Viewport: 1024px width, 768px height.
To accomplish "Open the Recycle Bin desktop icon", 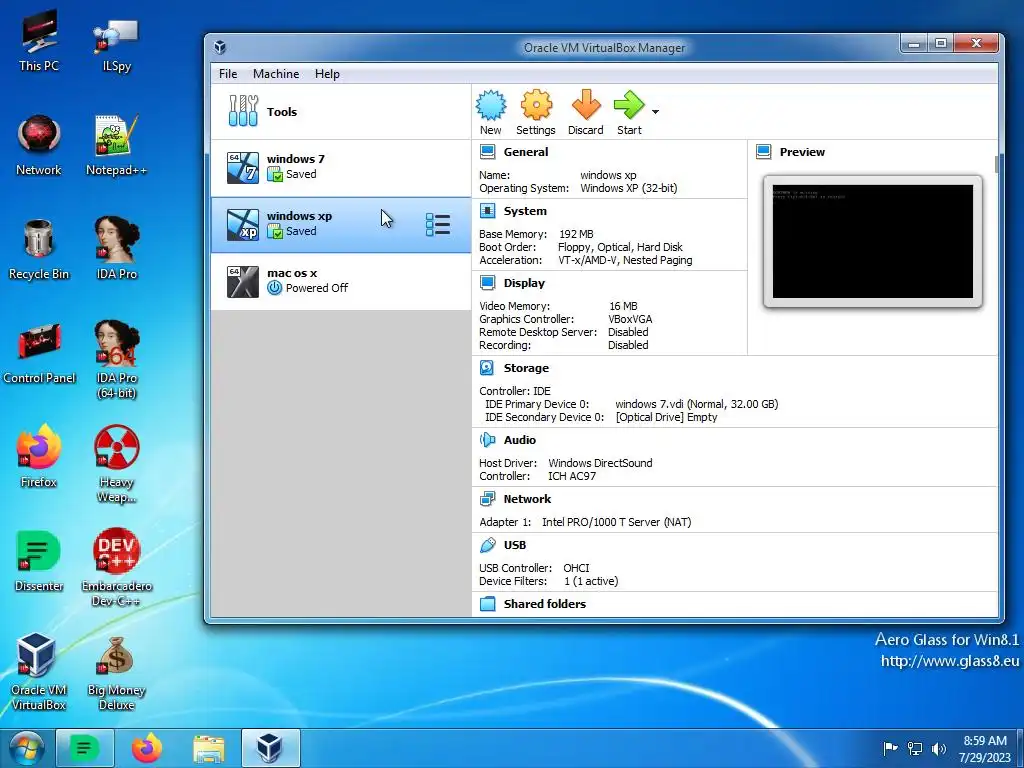I will pyautogui.click(x=39, y=249).
